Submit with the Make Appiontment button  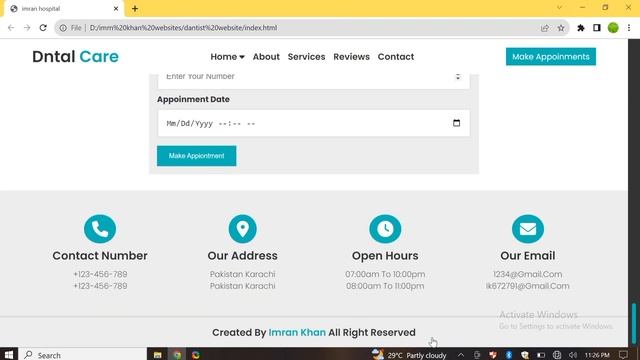pos(196,156)
